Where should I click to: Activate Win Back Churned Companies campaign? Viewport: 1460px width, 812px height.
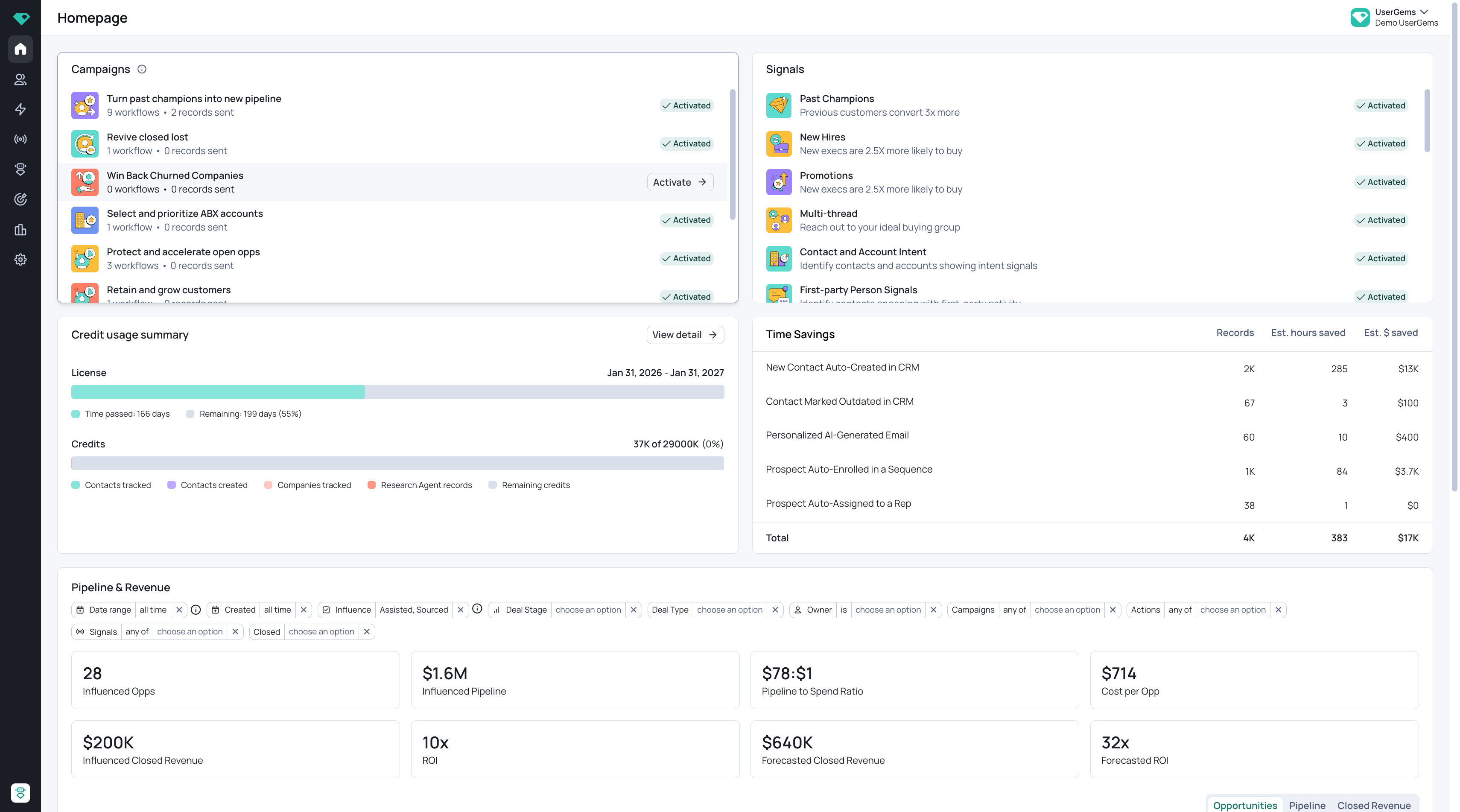point(680,182)
